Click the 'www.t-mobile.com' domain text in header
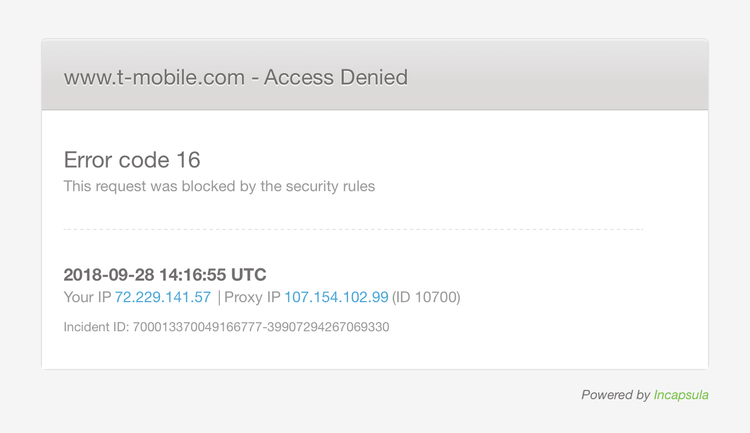750x433 pixels. 154,77
